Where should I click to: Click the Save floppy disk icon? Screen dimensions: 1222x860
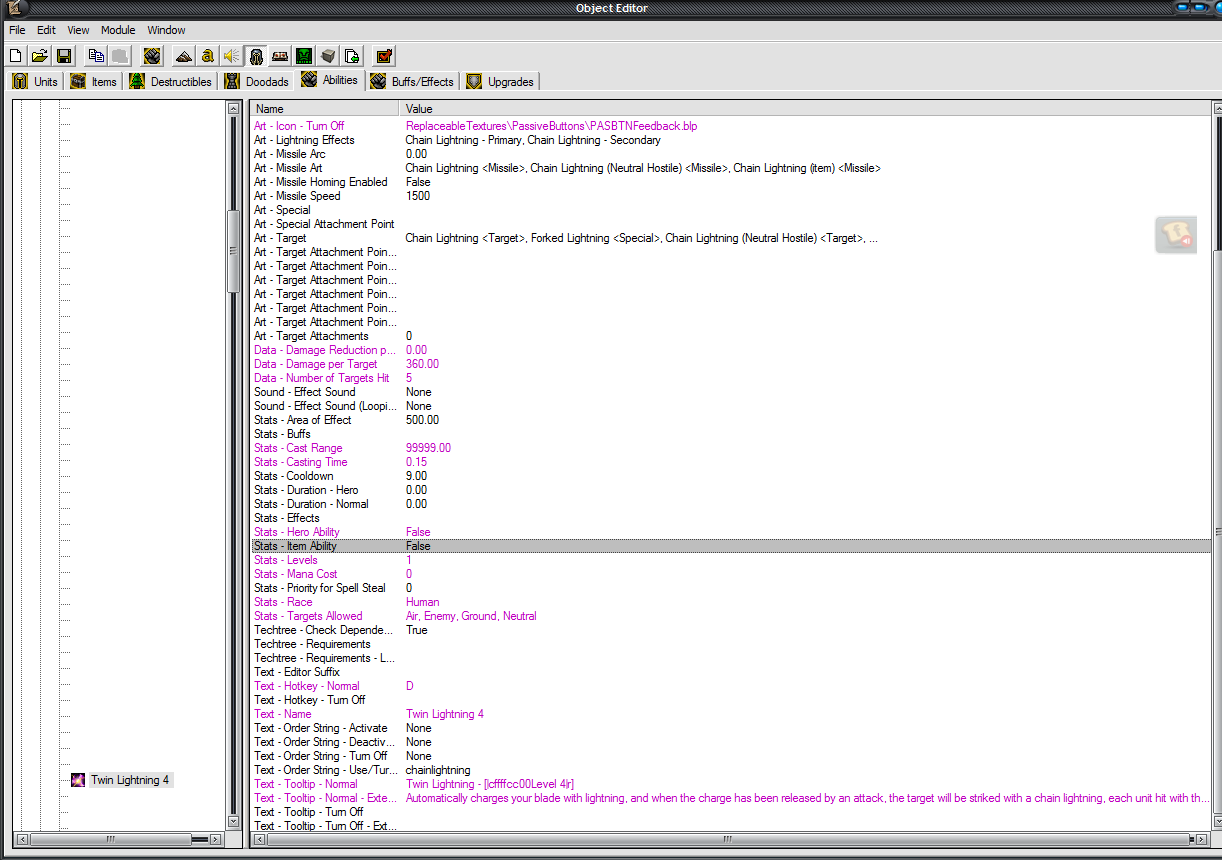click(64, 56)
